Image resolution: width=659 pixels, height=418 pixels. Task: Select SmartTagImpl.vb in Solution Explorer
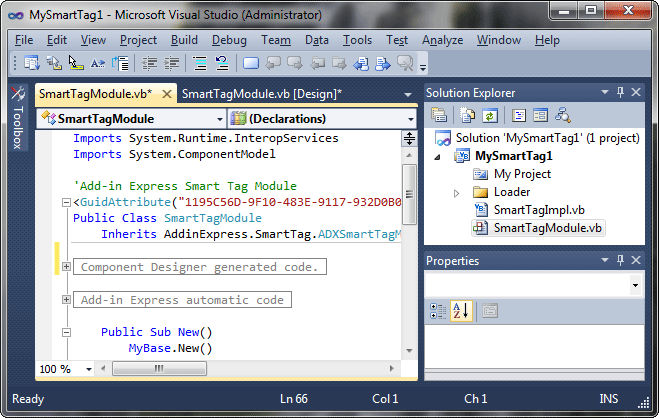(539, 210)
